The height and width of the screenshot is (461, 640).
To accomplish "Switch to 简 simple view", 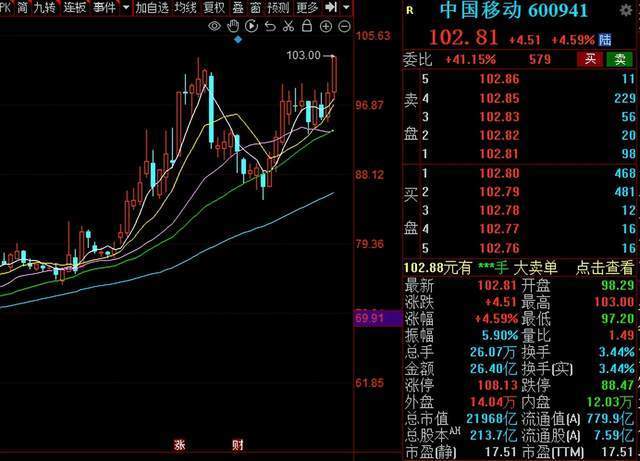I will (22, 7).
